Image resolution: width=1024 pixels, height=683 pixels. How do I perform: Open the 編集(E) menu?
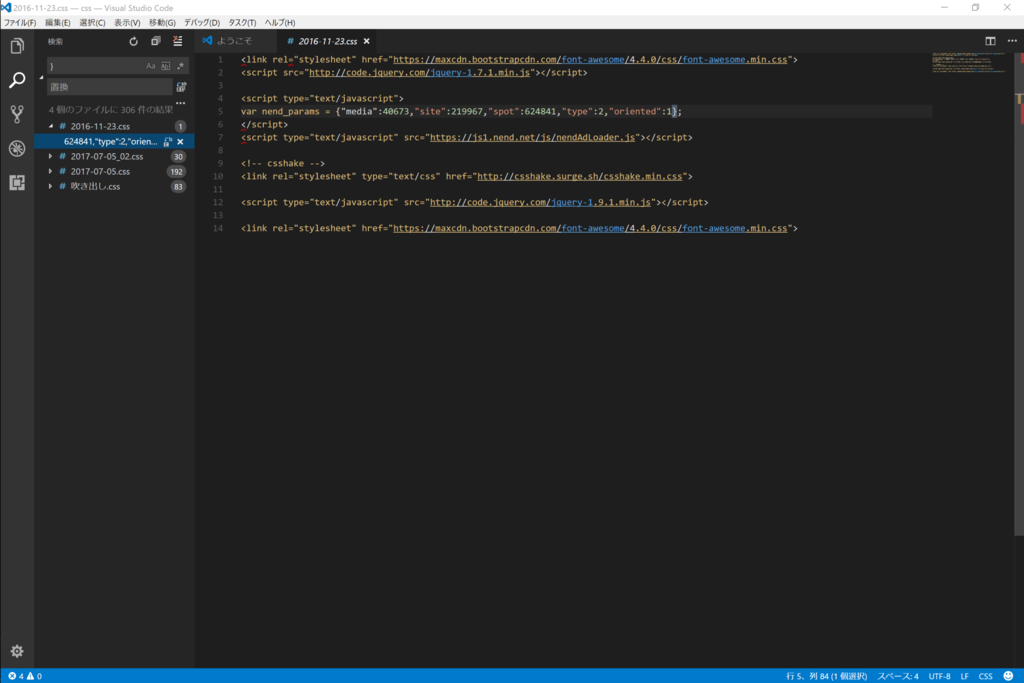click(57, 22)
